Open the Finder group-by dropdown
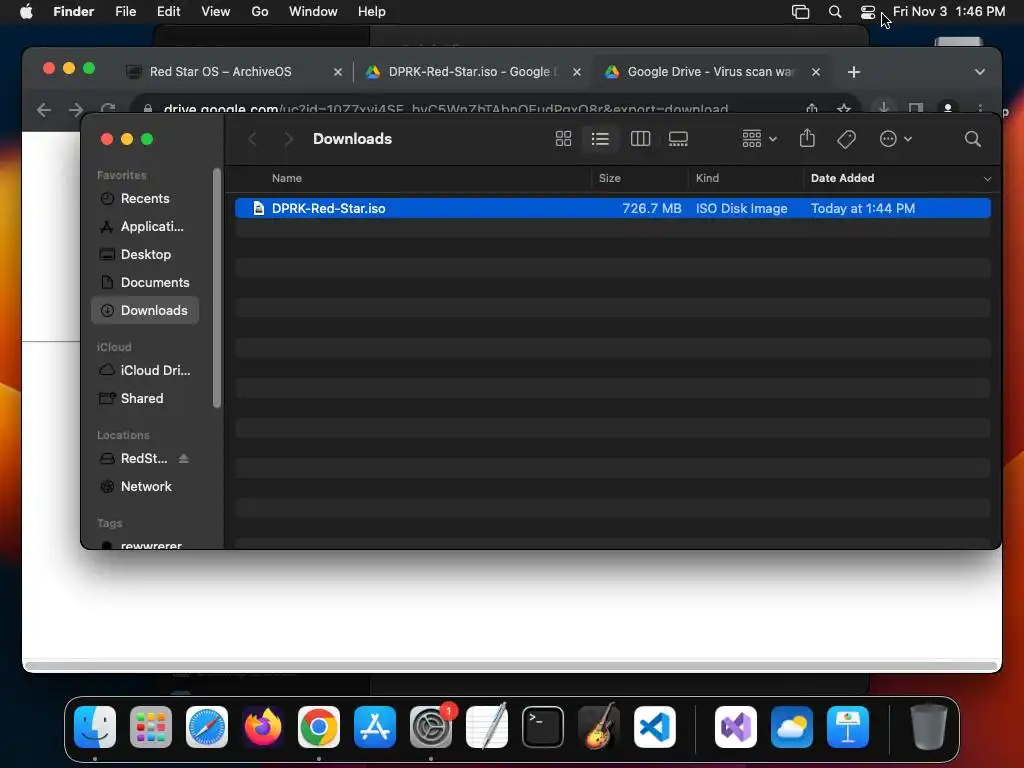The image size is (1024, 768). click(759, 138)
